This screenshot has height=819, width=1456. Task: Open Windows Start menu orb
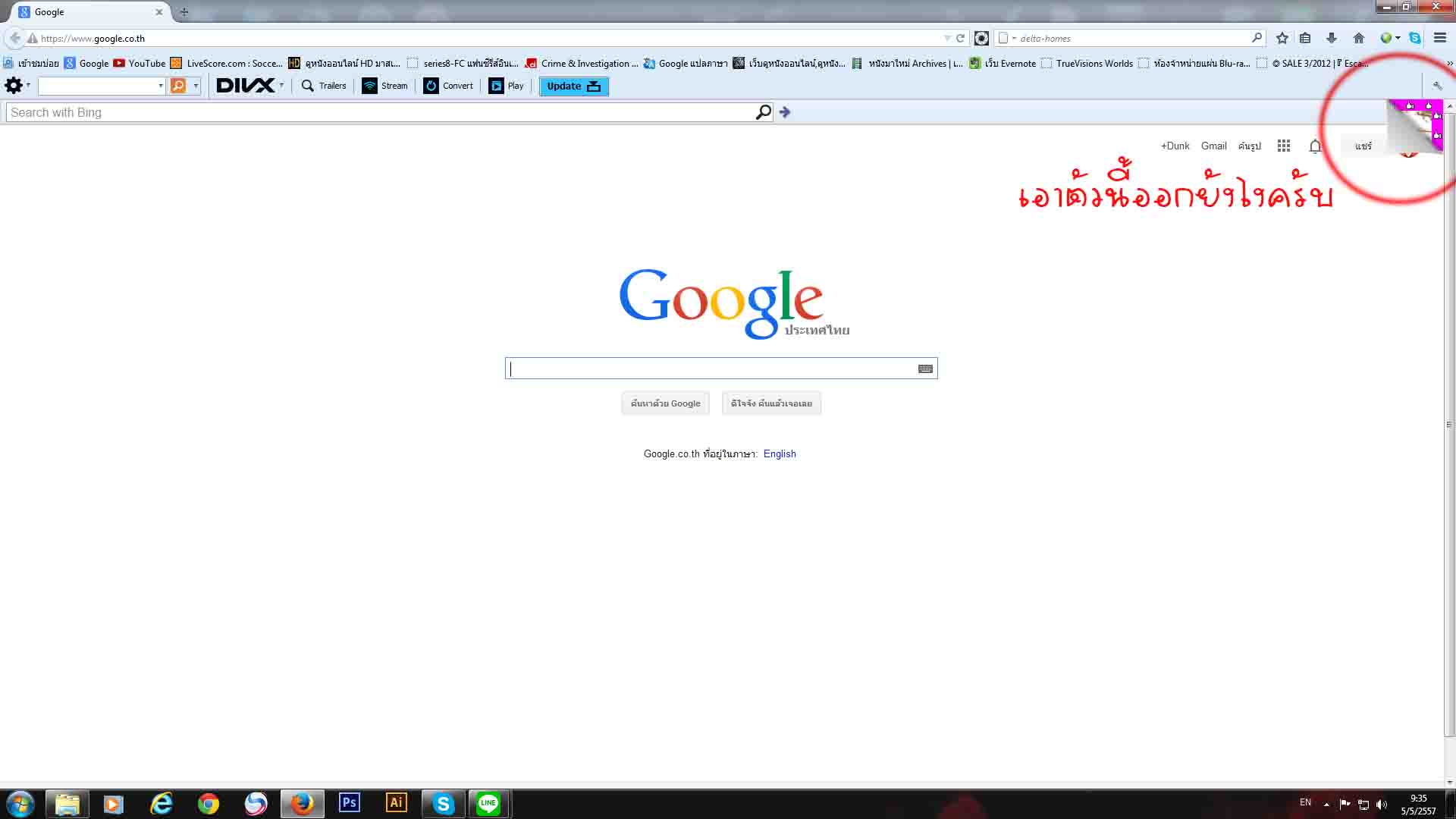(x=20, y=804)
